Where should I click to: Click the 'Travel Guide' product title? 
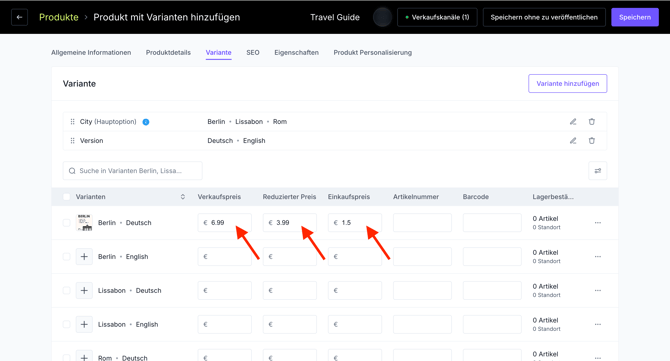pyautogui.click(x=335, y=18)
